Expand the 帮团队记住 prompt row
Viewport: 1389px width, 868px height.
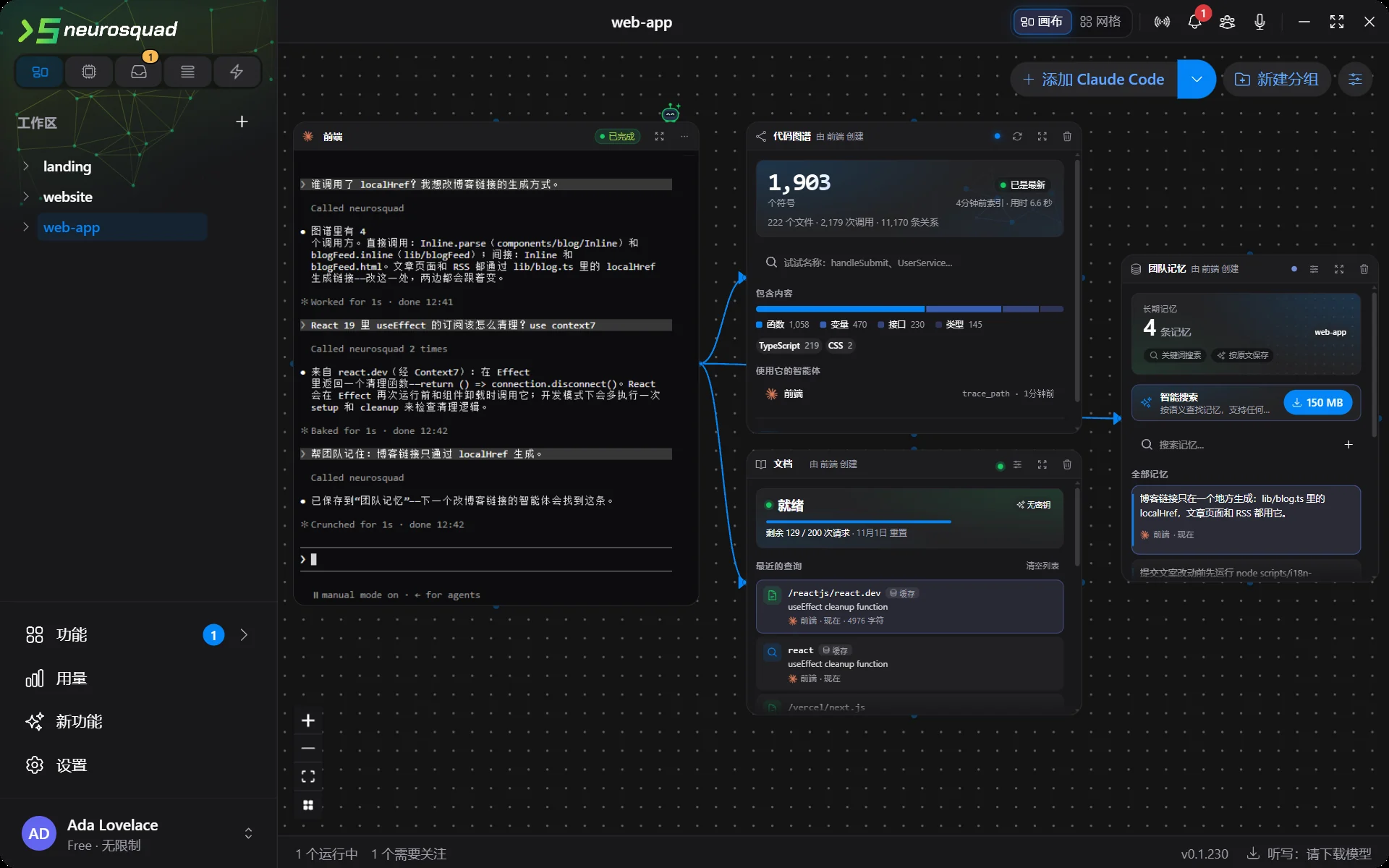point(486,454)
